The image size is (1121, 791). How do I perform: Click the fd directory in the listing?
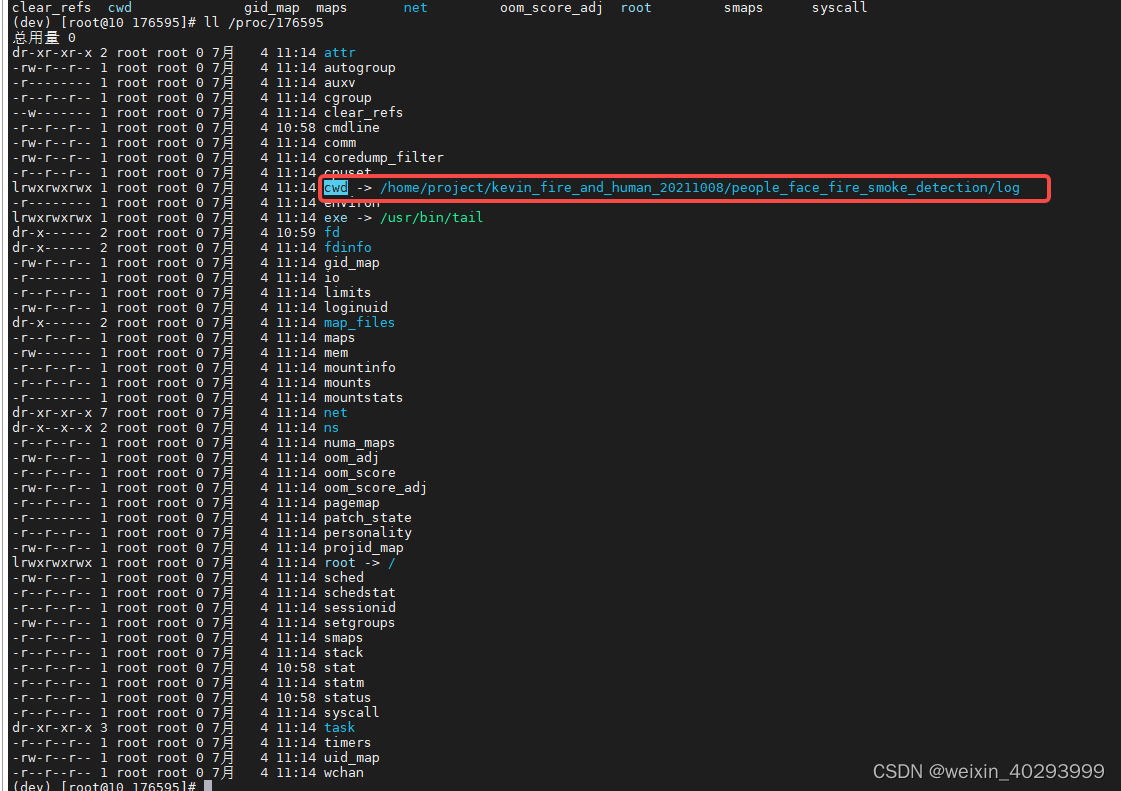point(332,232)
